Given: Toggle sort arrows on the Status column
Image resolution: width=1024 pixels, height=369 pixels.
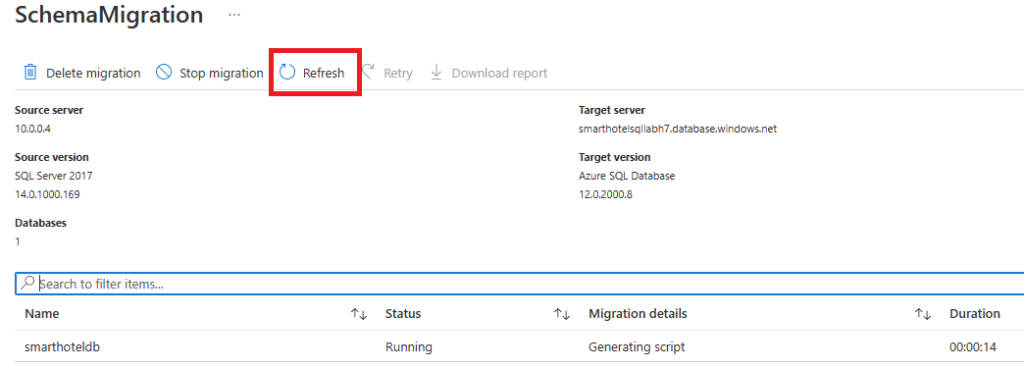Looking at the screenshot, I should (x=562, y=314).
